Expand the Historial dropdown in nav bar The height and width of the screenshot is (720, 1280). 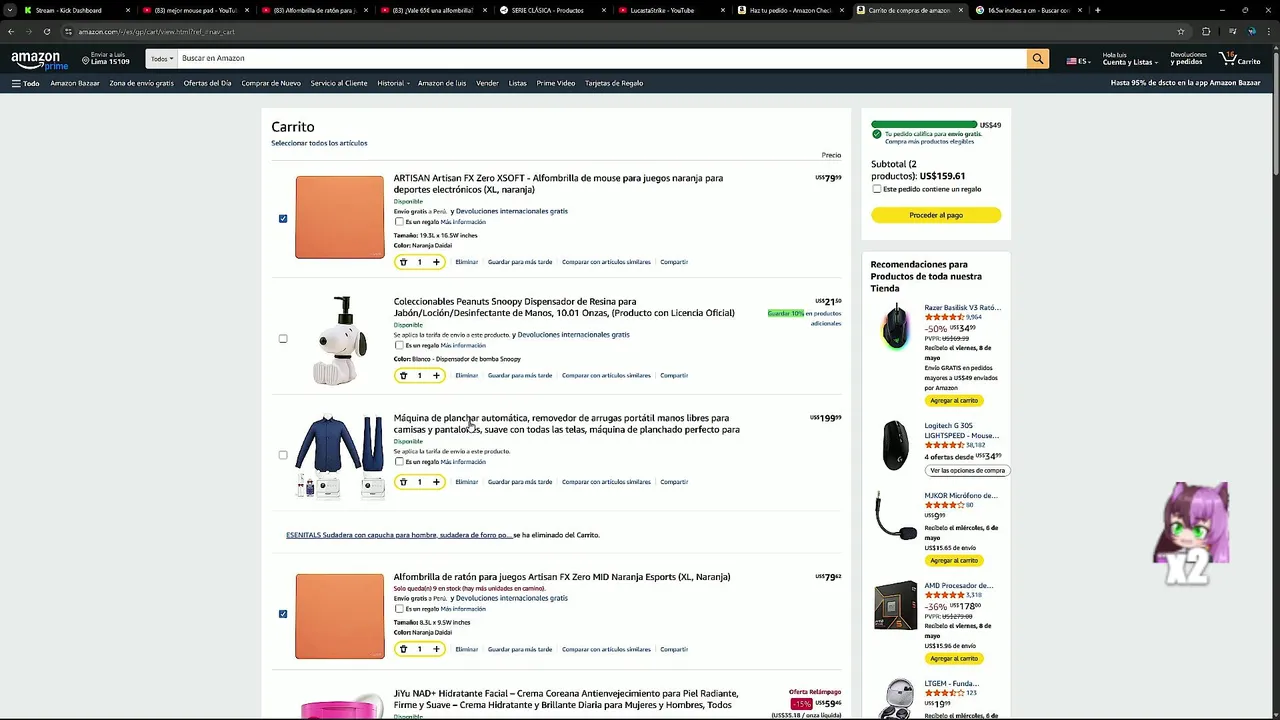point(393,83)
